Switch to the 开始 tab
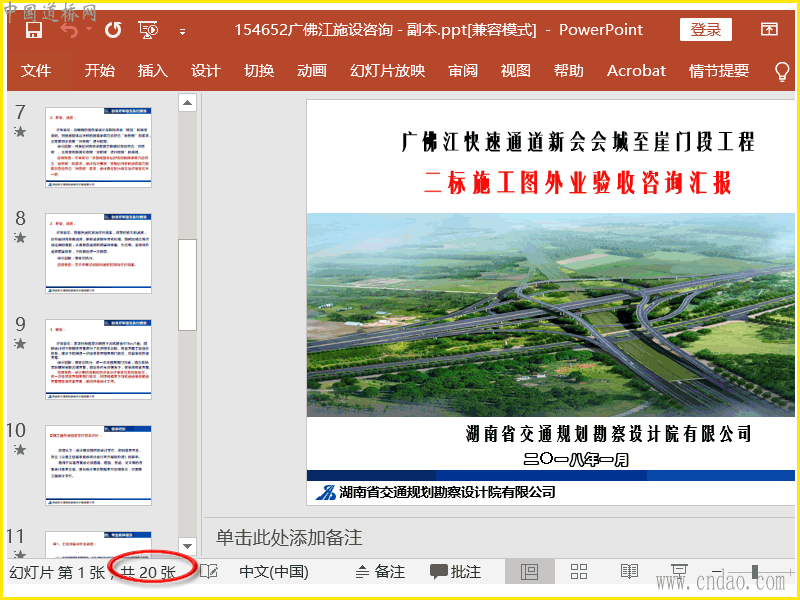The width and height of the screenshot is (800, 600). point(99,70)
